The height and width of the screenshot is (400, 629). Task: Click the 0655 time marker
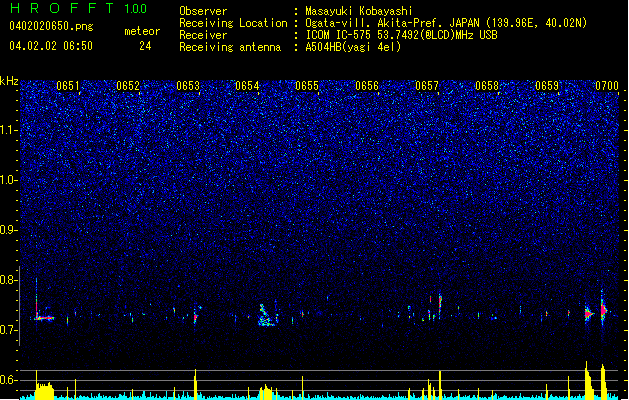tap(307, 86)
